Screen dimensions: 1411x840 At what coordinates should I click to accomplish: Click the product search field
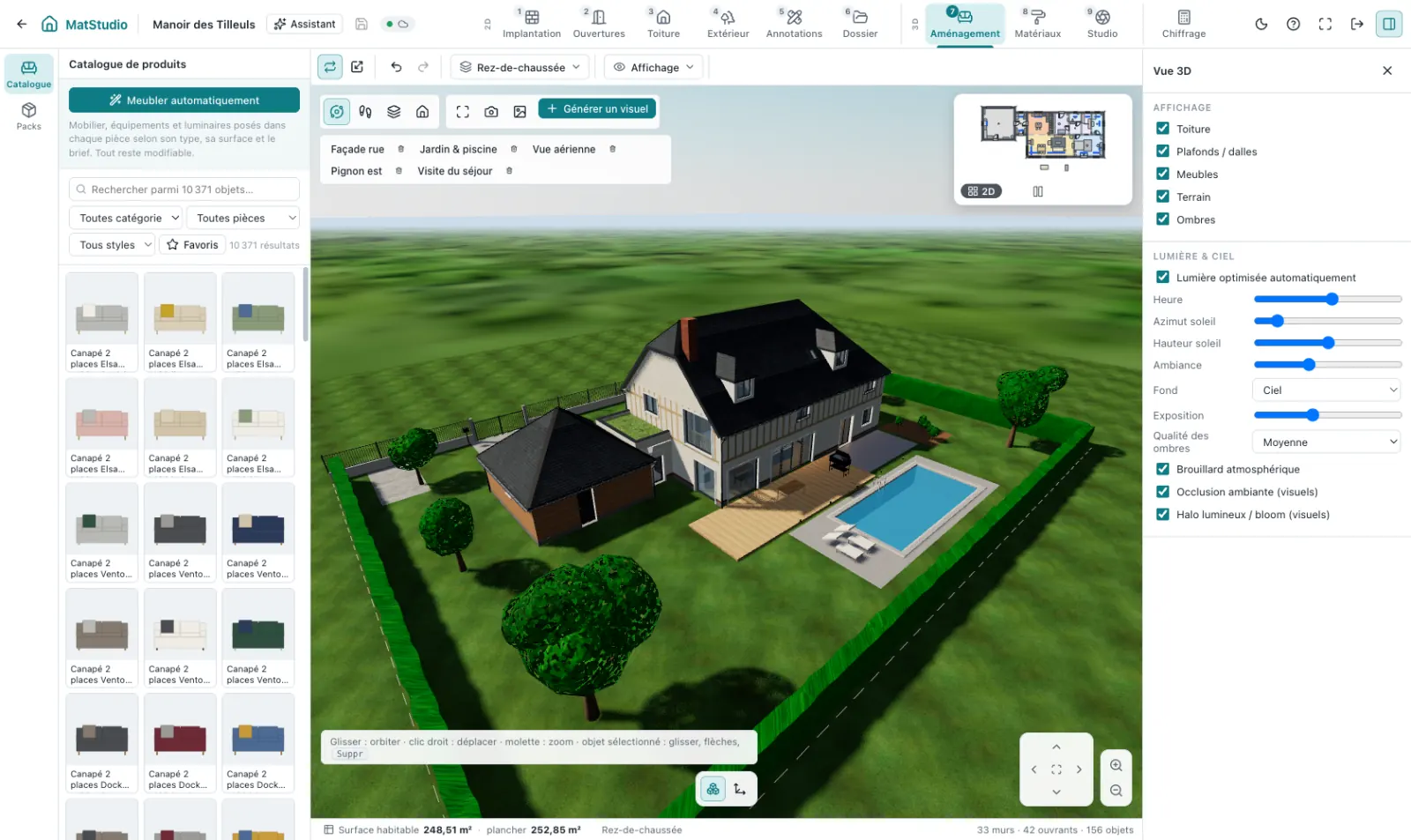[x=184, y=190]
